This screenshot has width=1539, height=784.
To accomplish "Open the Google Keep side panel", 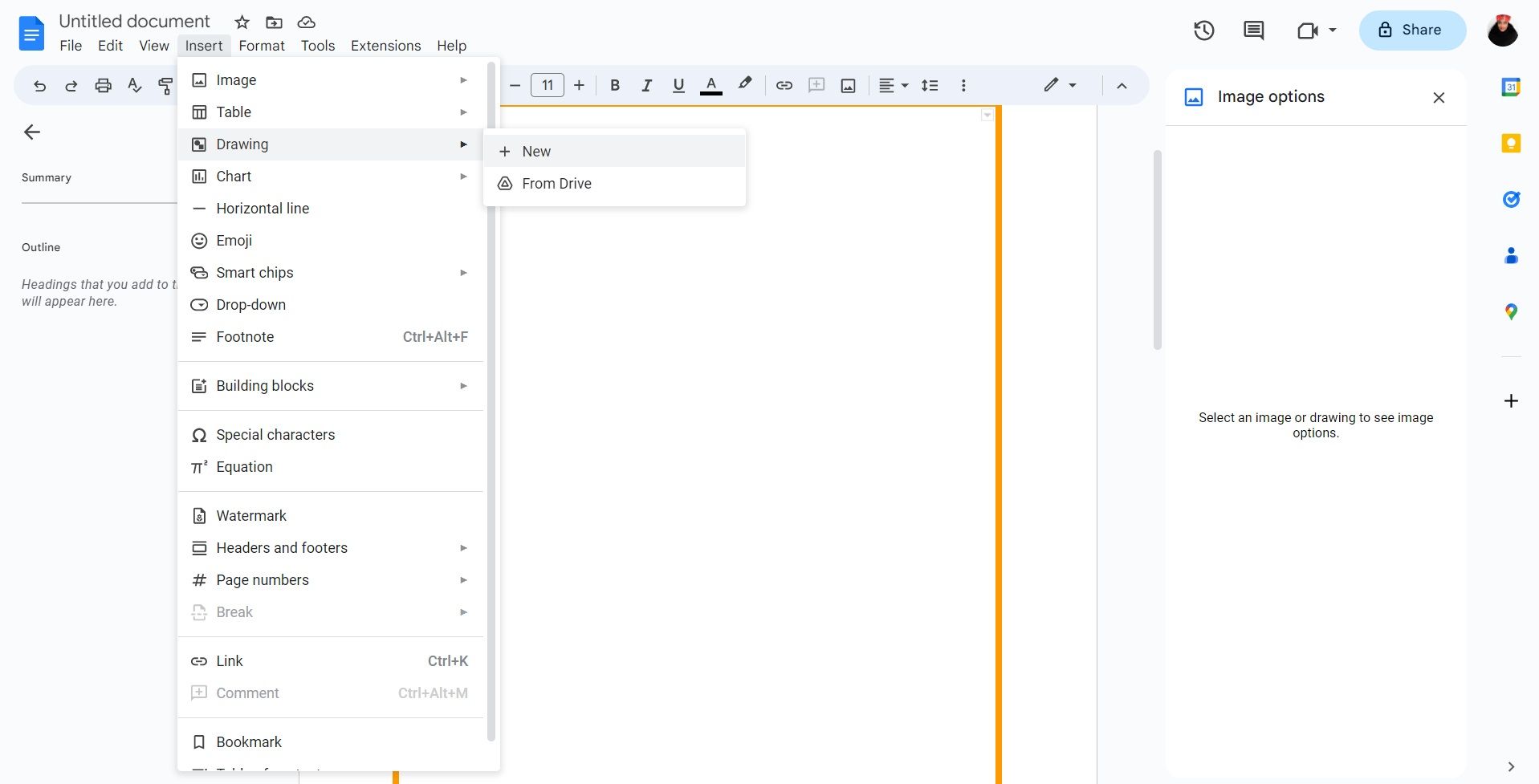I will 1511,143.
